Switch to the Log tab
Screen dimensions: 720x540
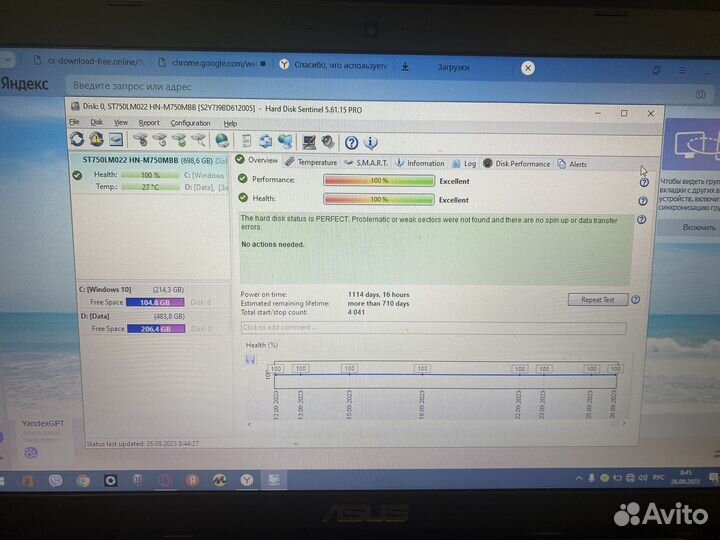[x=465, y=163]
